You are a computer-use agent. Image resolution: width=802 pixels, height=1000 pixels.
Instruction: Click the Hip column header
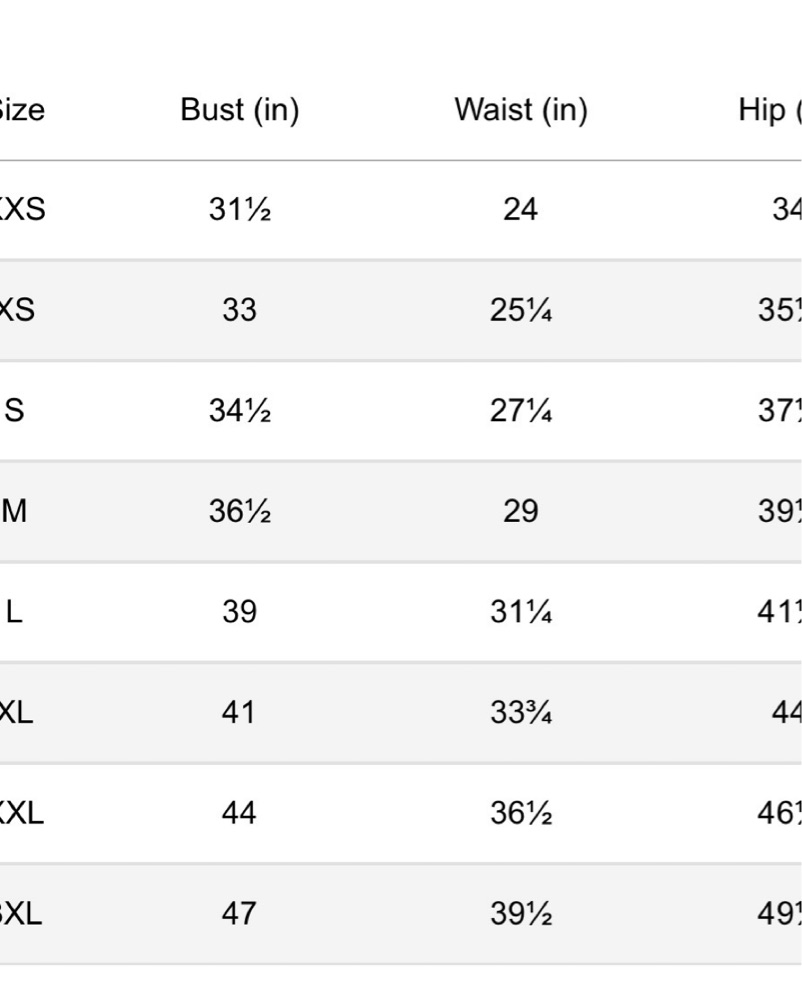(x=769, y=110)
